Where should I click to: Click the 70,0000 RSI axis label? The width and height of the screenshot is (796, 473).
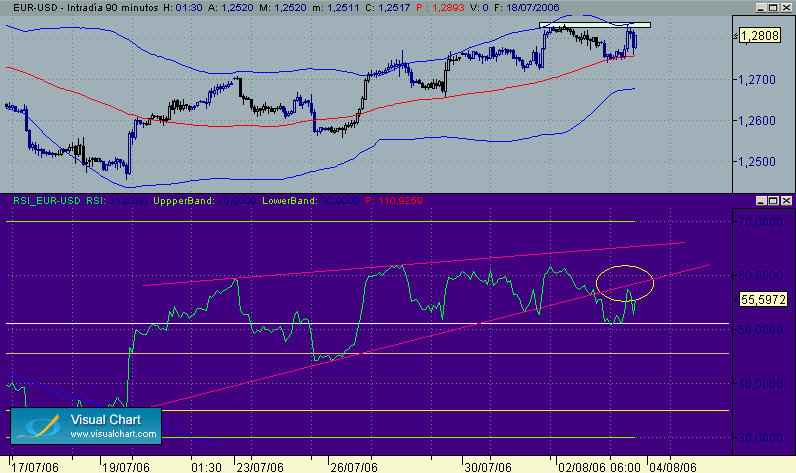(760, 222)
